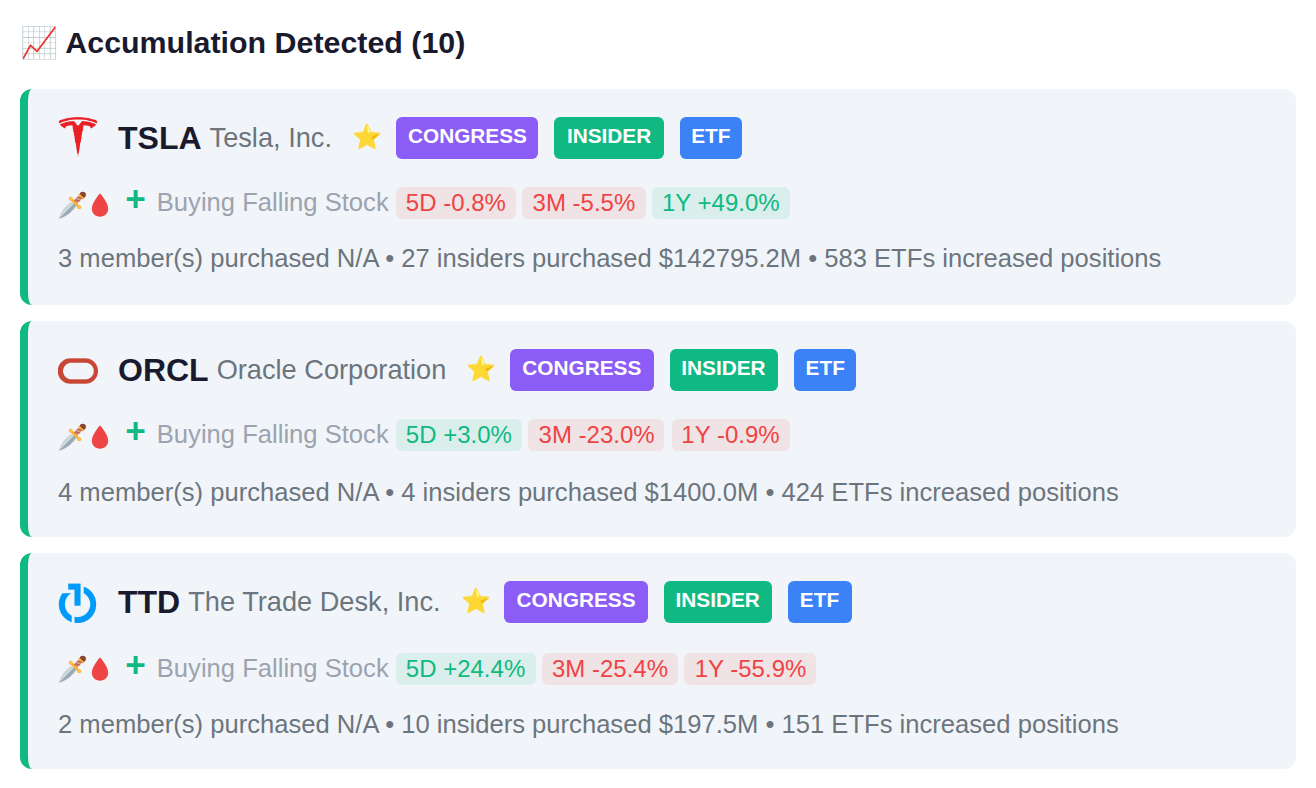Screen dimensions: 1316x788
Task: Click the green plus icon in ORCL row
Action: point(135,432)
